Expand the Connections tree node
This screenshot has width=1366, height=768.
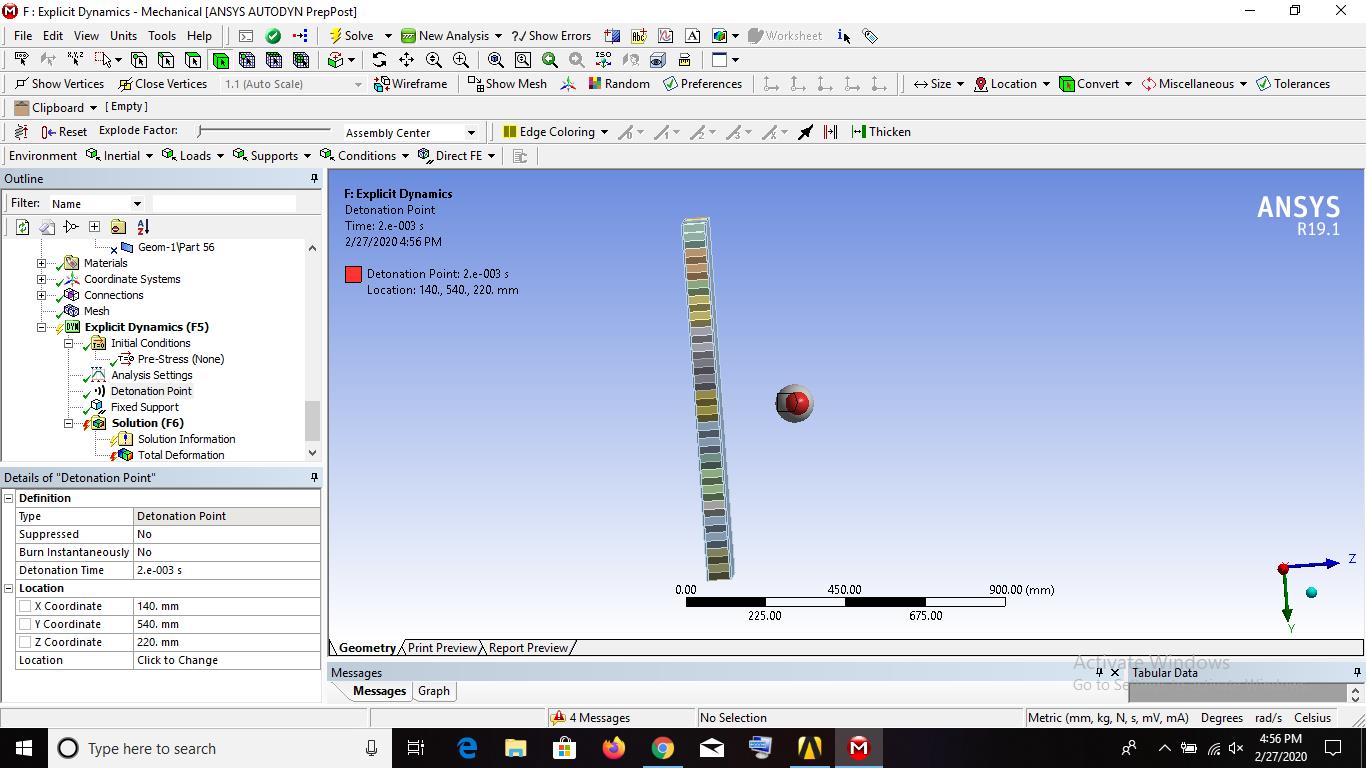point(41,295)
